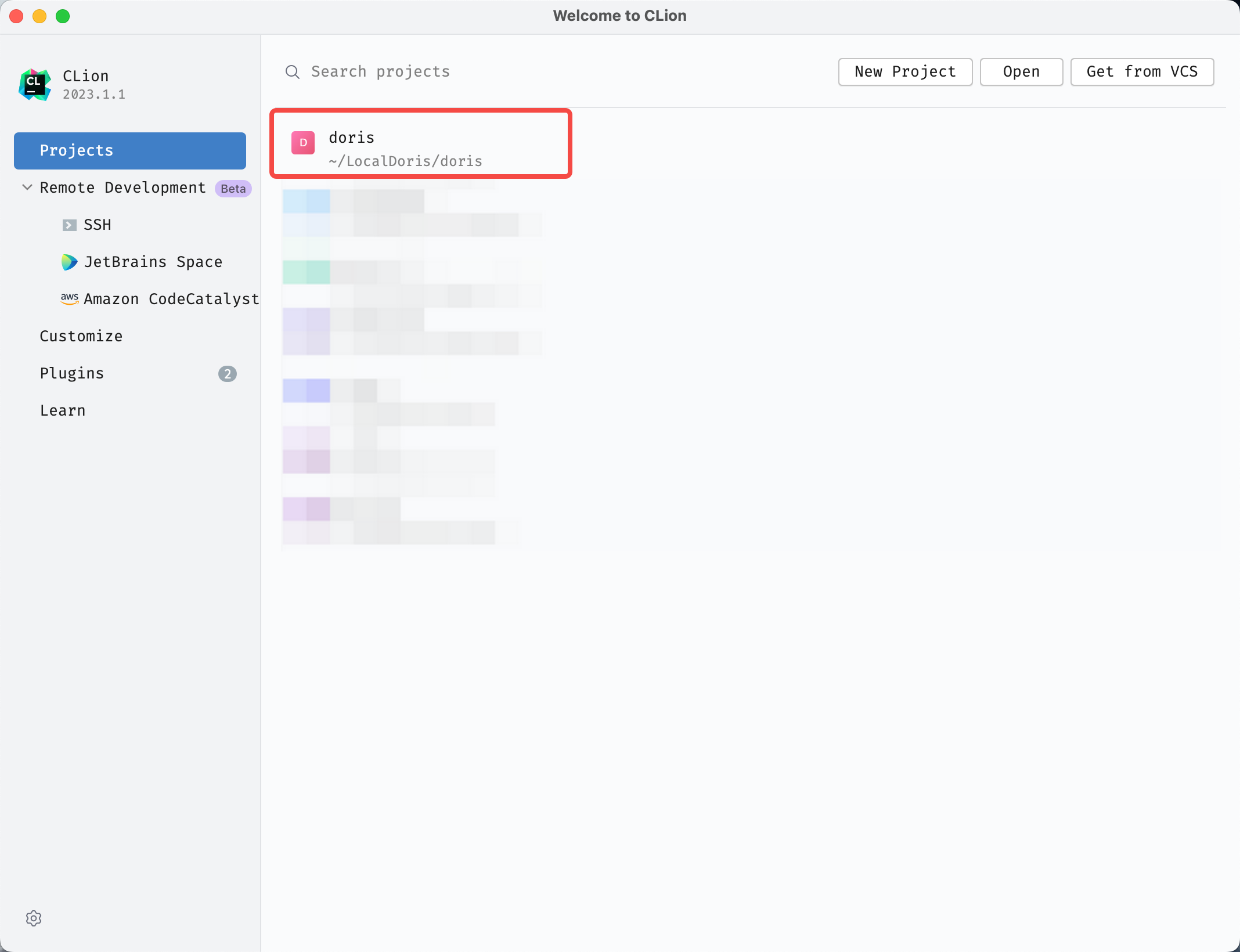Image resolution: width=1240 pixels, height=952 pixels.
Task: Click the Get from VCS button
Action: [1141, 70]
